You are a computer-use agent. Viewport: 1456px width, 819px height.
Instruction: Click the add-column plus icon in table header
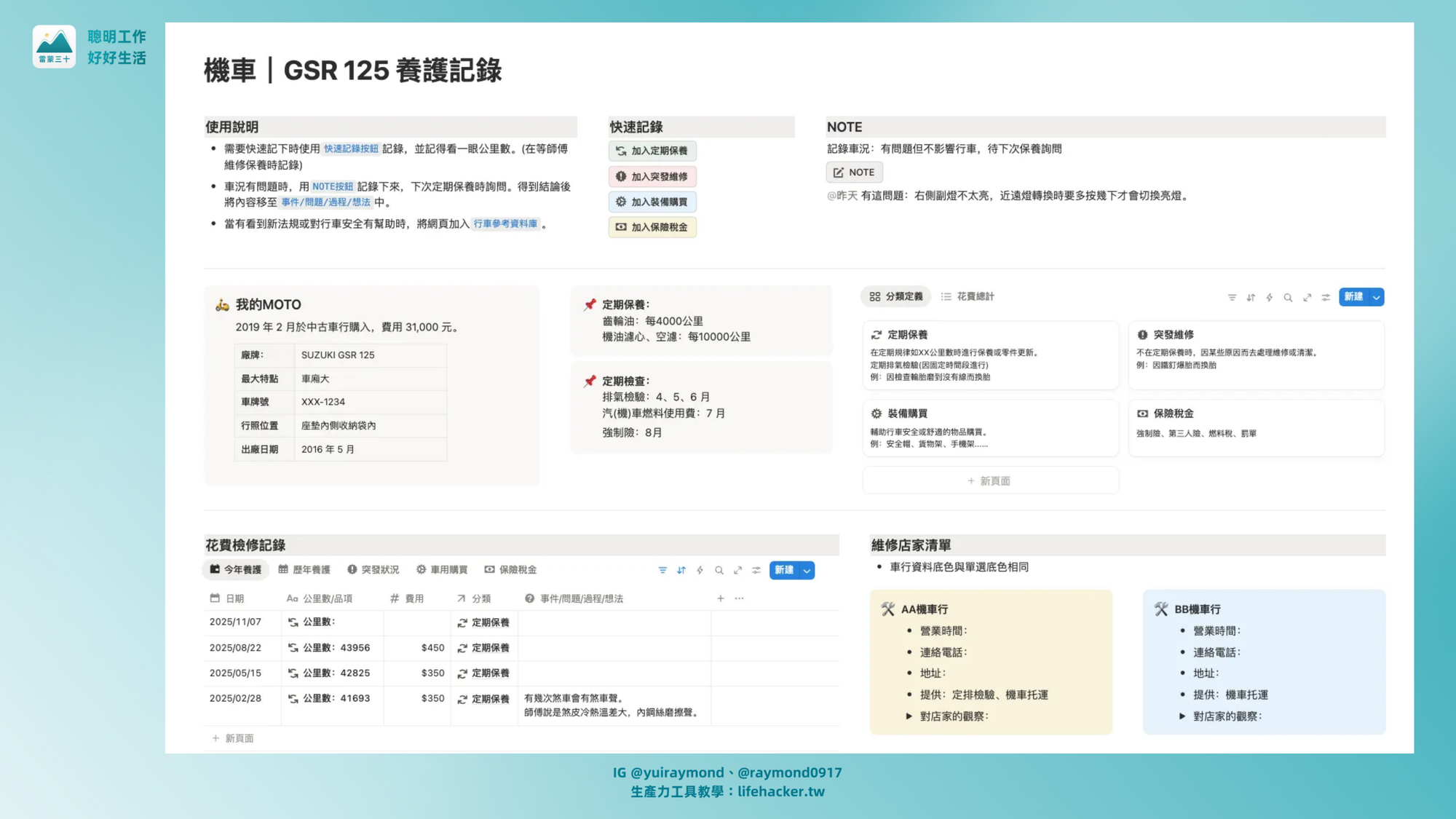pos(721,598)
